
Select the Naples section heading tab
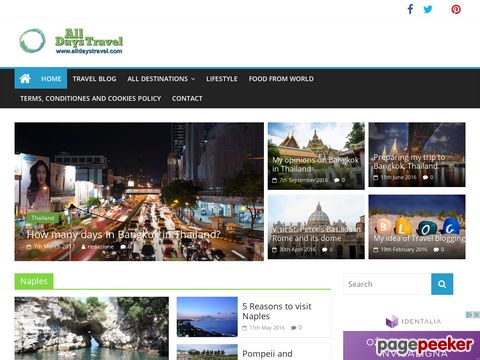(x=34, y=281)
